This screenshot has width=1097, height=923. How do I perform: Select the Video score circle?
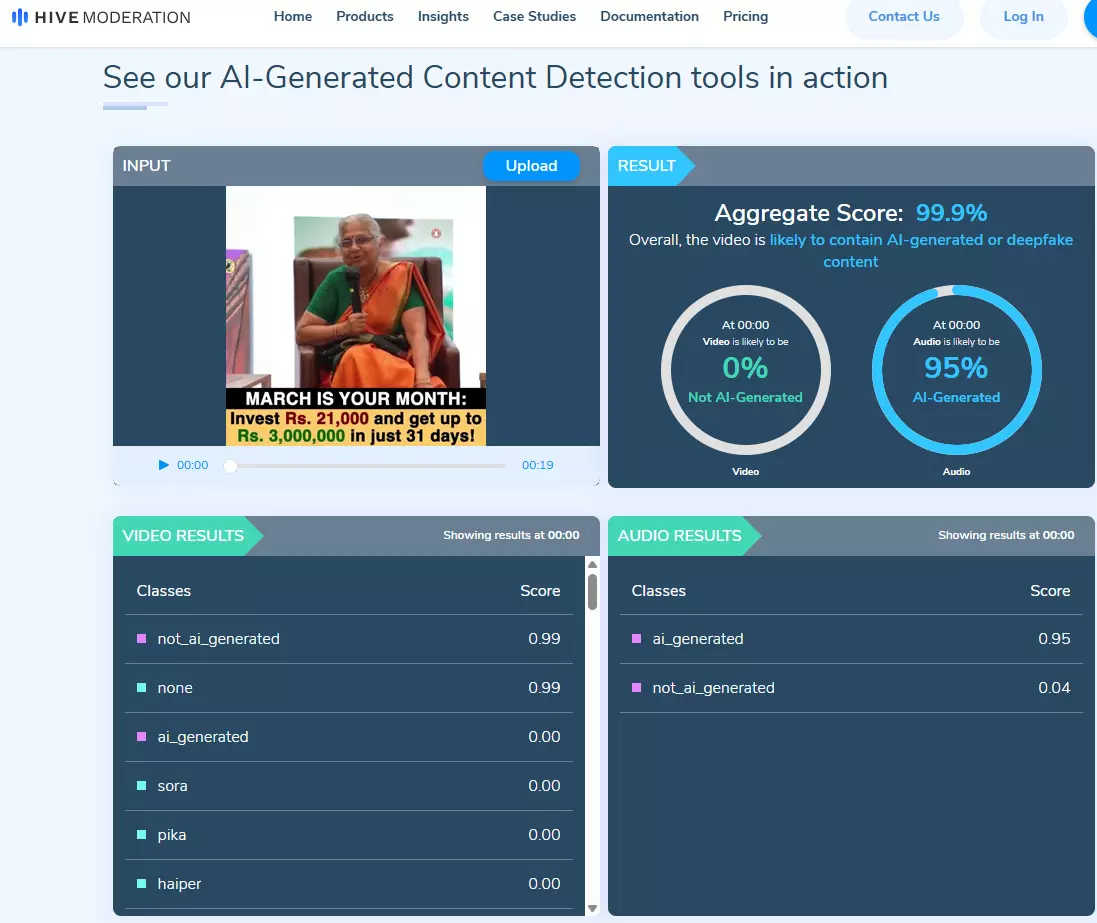pos(745,371)
